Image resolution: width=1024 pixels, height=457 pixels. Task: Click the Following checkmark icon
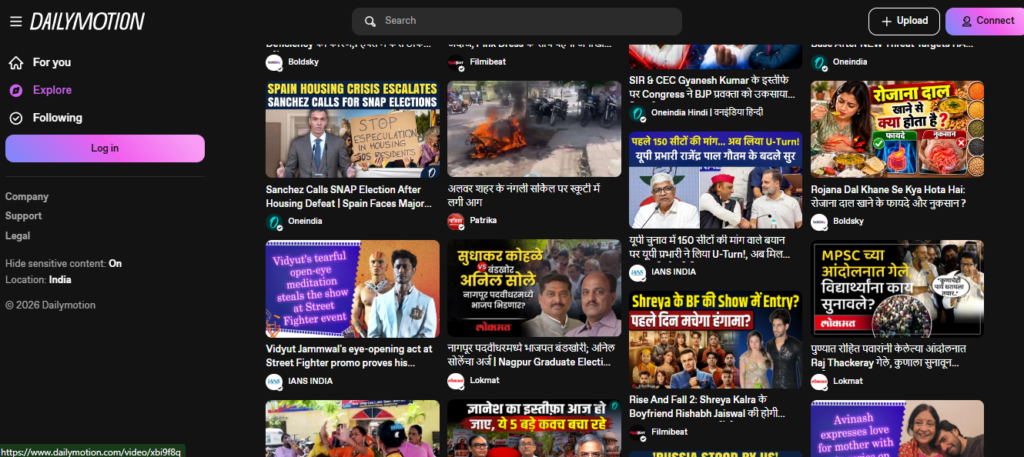click(16, 118)
